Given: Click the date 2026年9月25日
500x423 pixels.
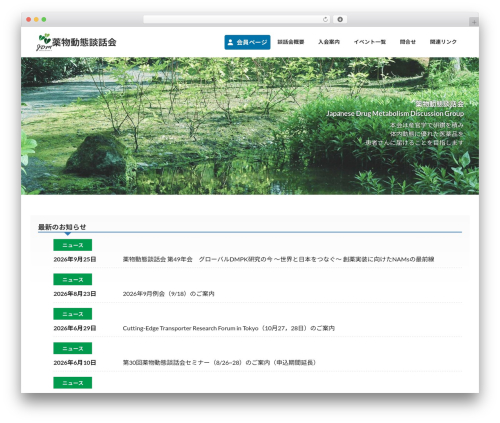Looking at the screenshot, I should [x=75, y=259].
